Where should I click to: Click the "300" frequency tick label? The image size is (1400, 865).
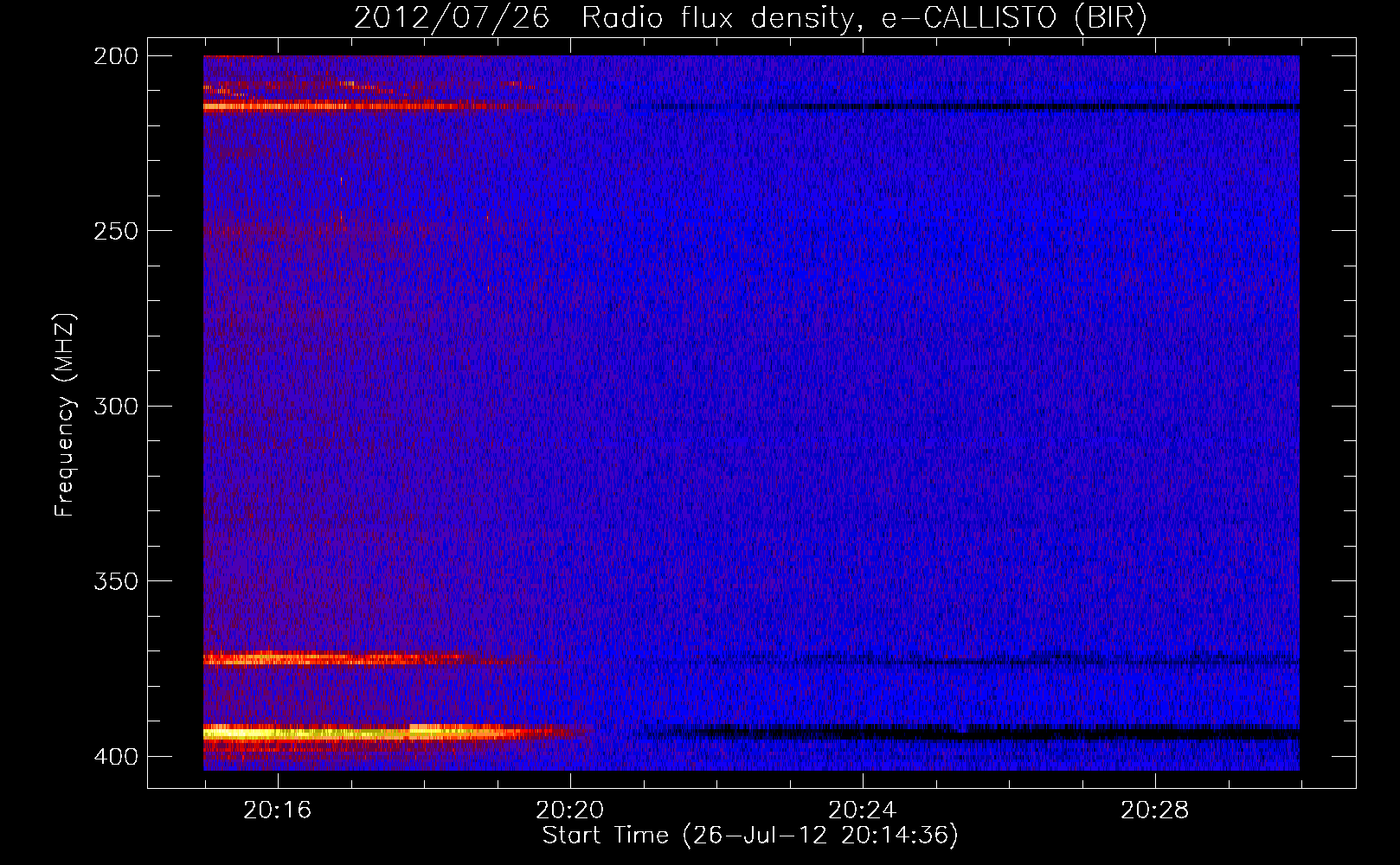[116, 406]
